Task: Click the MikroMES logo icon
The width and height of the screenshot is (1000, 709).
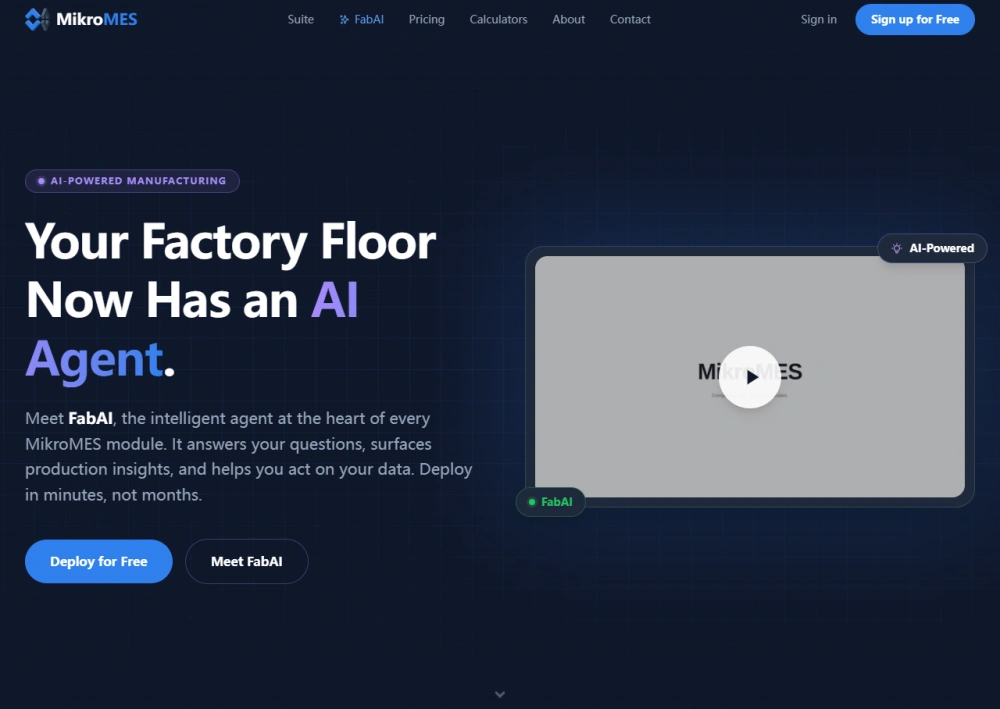Action: [37, 19]
